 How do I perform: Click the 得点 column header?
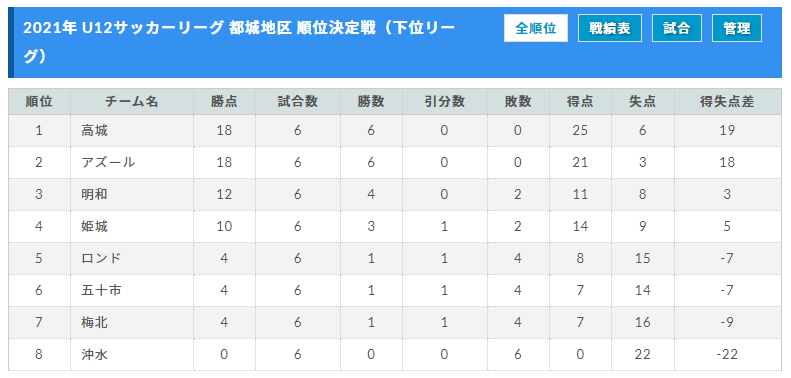click(580, 102)
